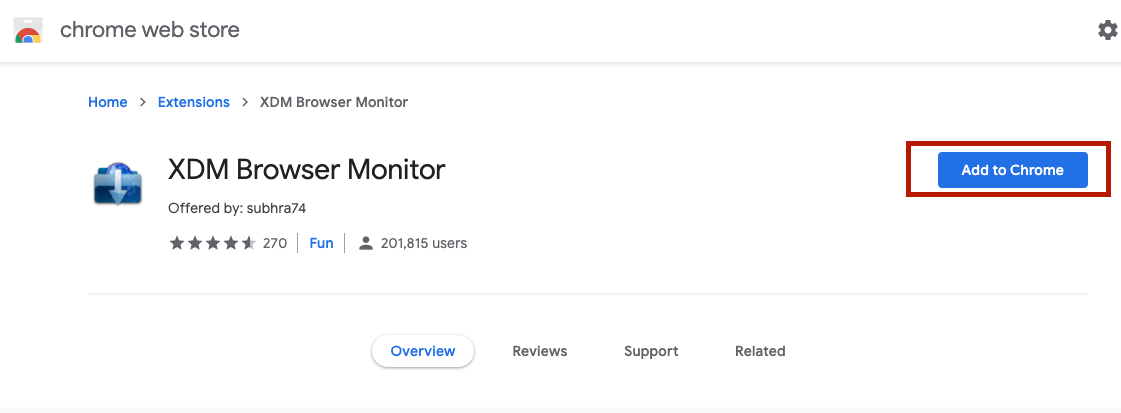
Task: Click the users person icon
Action: click(x=366, y=243)
